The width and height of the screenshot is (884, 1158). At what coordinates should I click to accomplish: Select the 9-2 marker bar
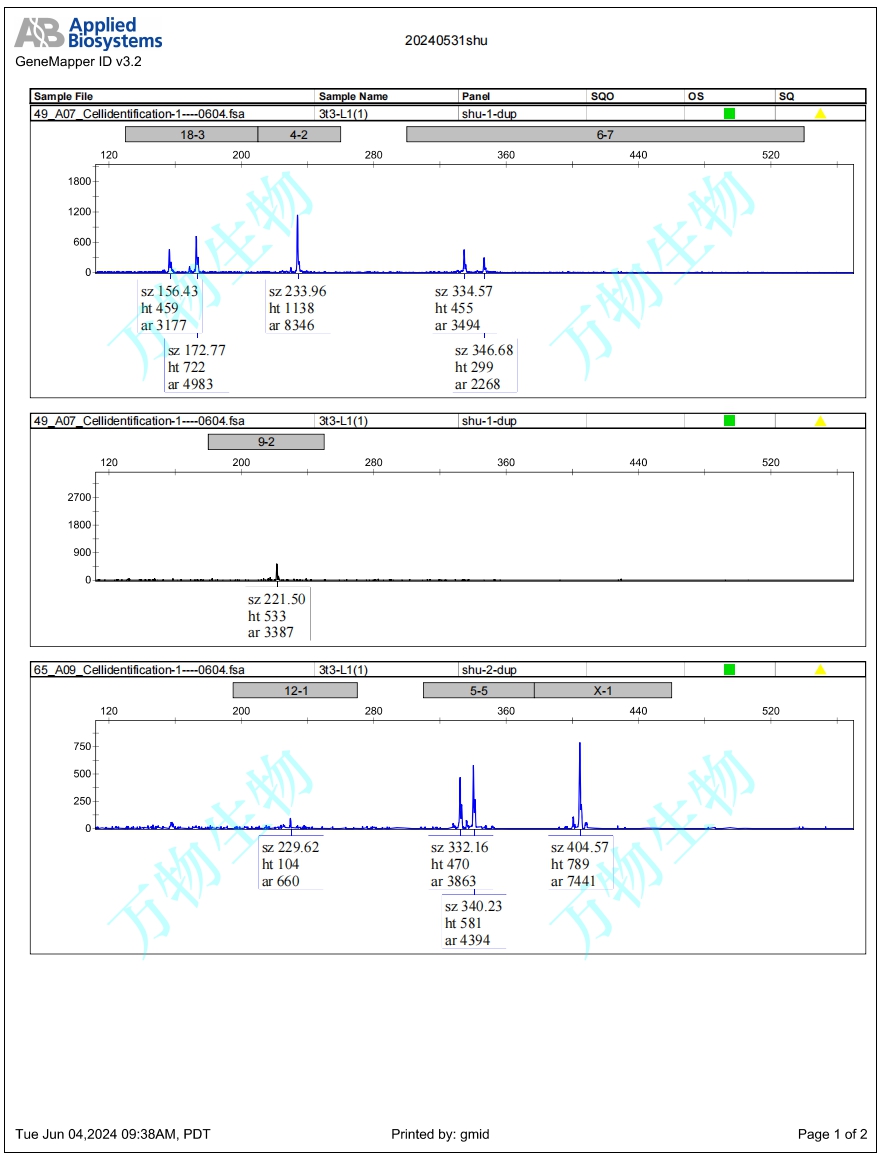(x=266, y=441)
